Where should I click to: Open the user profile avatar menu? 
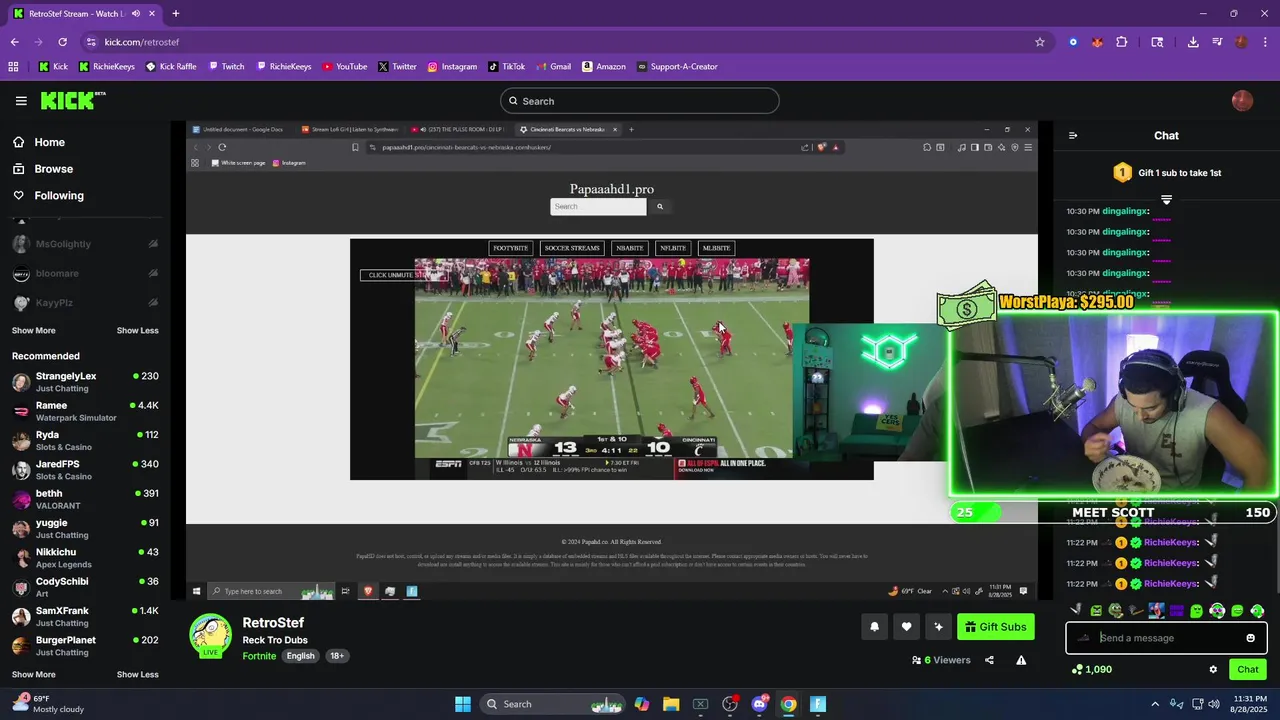(1242, 101)
